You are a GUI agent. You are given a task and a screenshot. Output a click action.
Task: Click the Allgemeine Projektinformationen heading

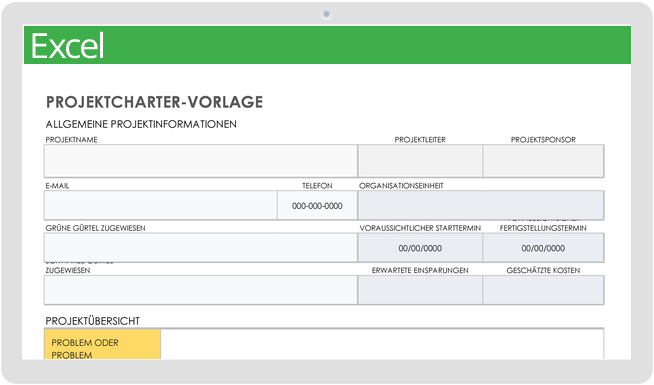point(141,124)
